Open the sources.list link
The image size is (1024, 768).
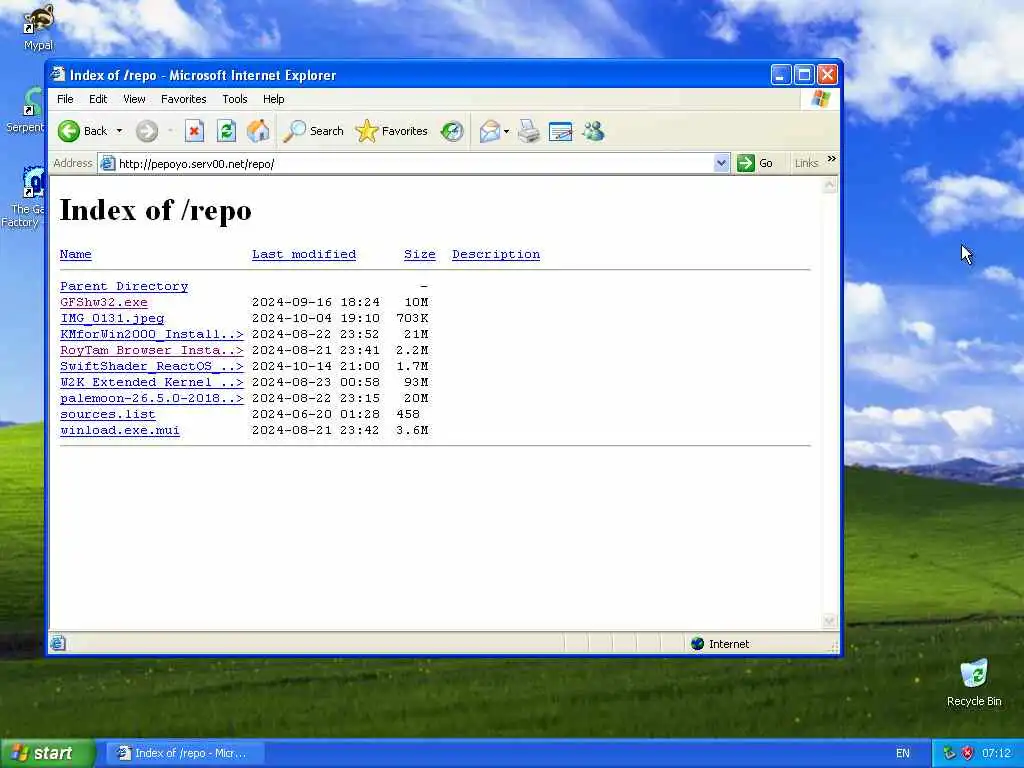(x=108, y=414)
